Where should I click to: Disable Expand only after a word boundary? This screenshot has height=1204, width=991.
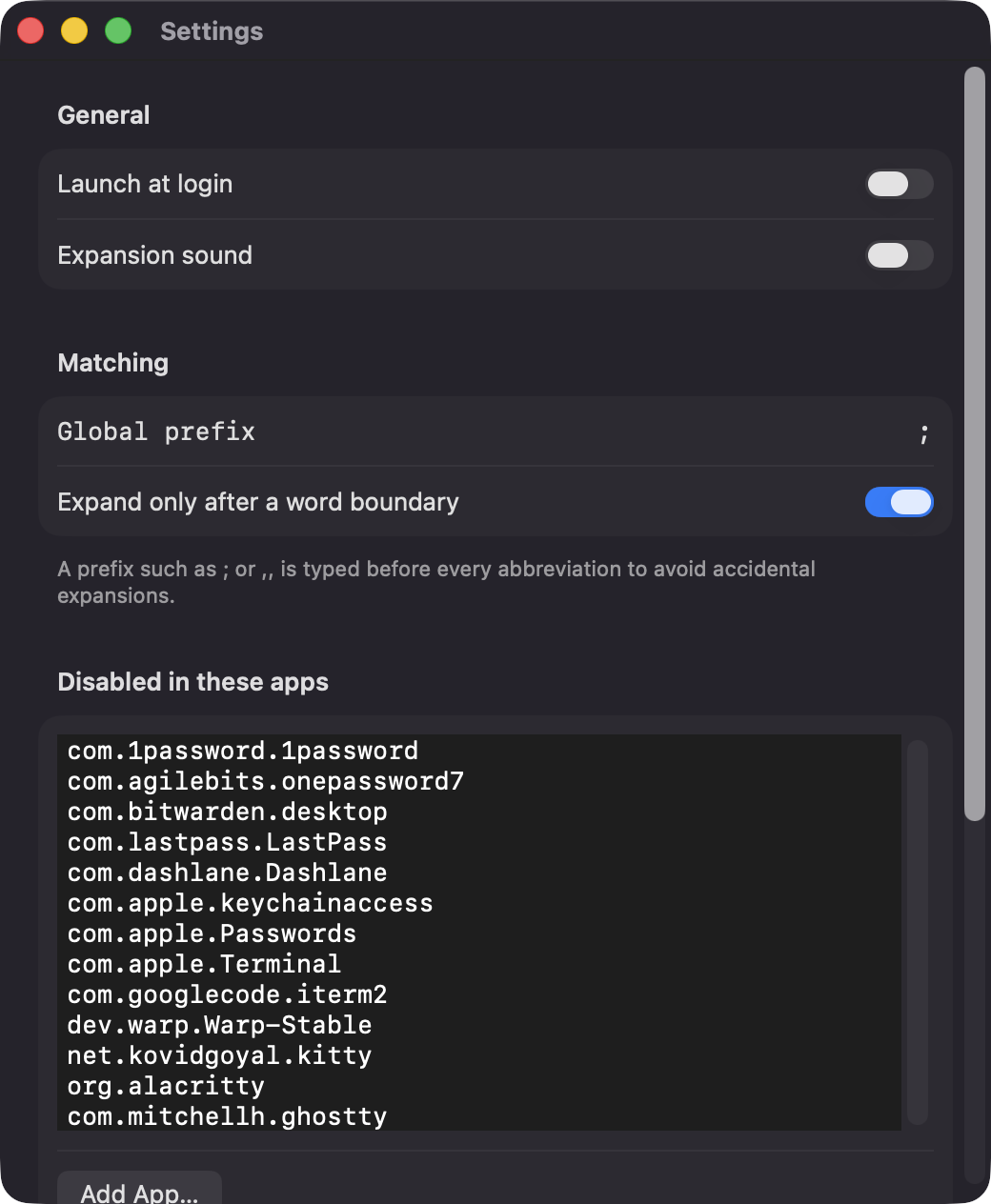tap(899, 502)
